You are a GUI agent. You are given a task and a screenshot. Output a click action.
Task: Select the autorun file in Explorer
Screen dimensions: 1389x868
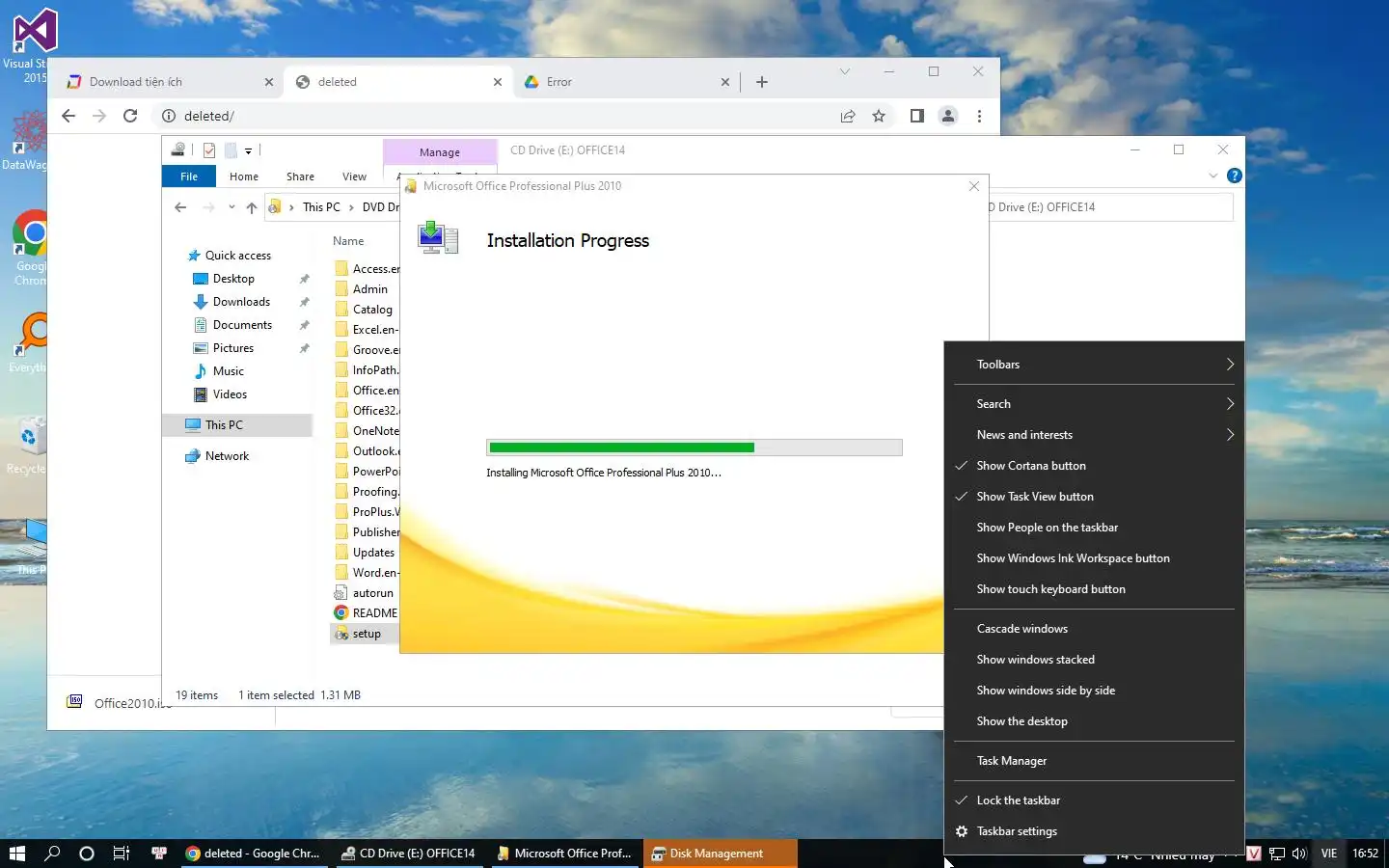(x=372, y=593)
